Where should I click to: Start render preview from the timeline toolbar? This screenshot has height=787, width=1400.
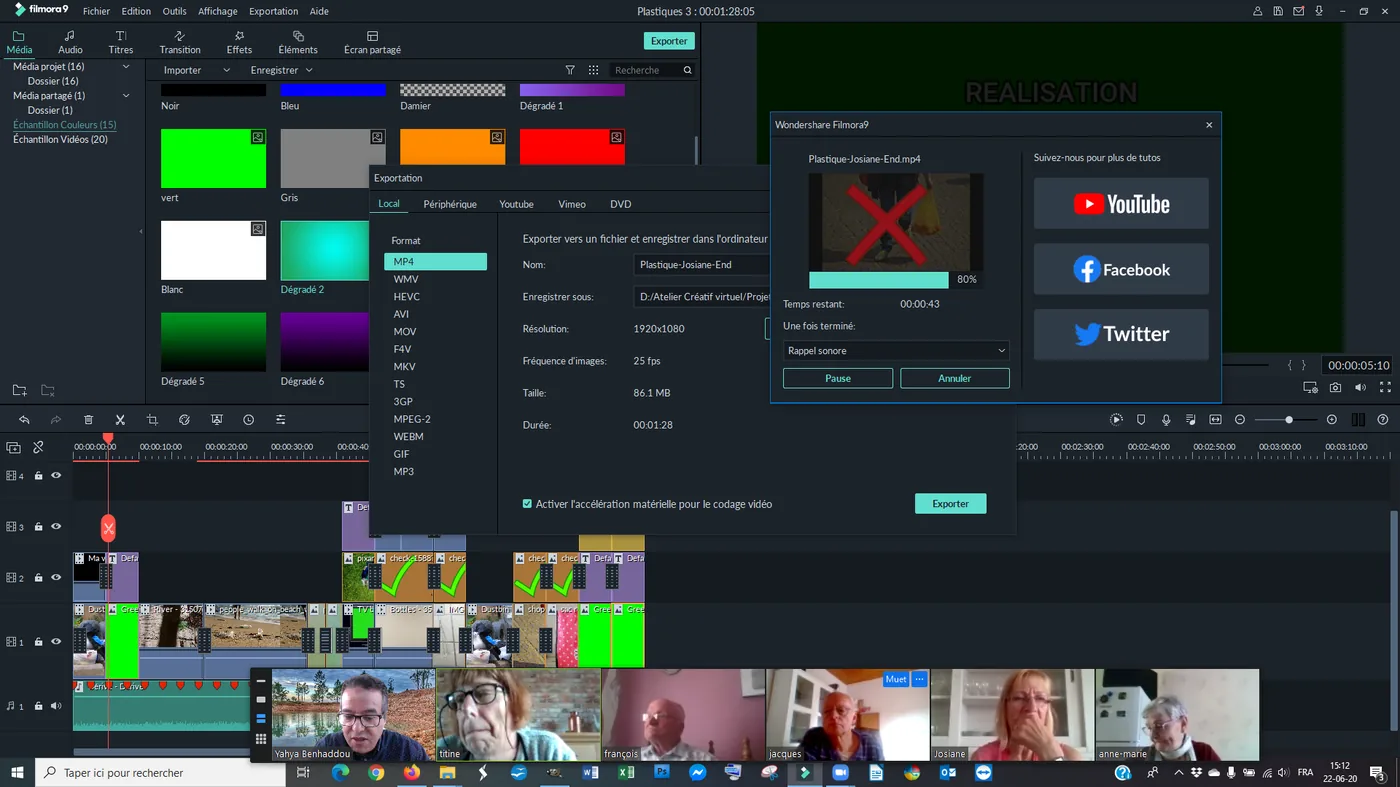1117,420
